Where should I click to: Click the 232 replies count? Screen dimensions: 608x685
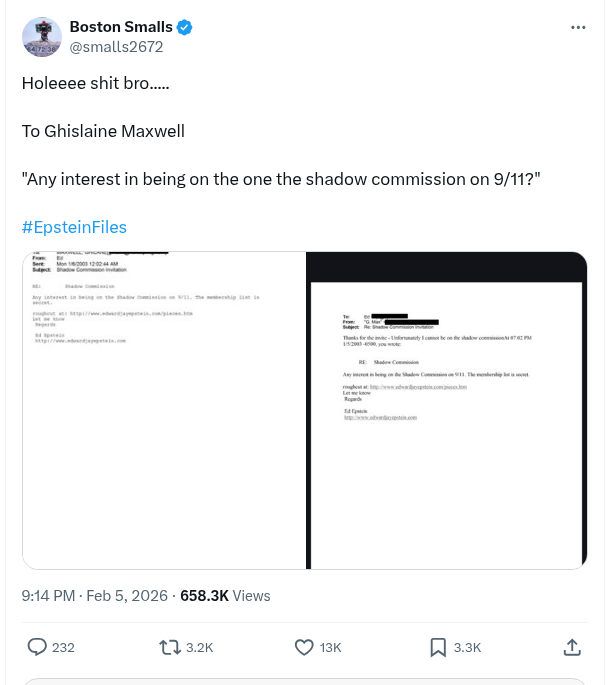pos(63,647)
